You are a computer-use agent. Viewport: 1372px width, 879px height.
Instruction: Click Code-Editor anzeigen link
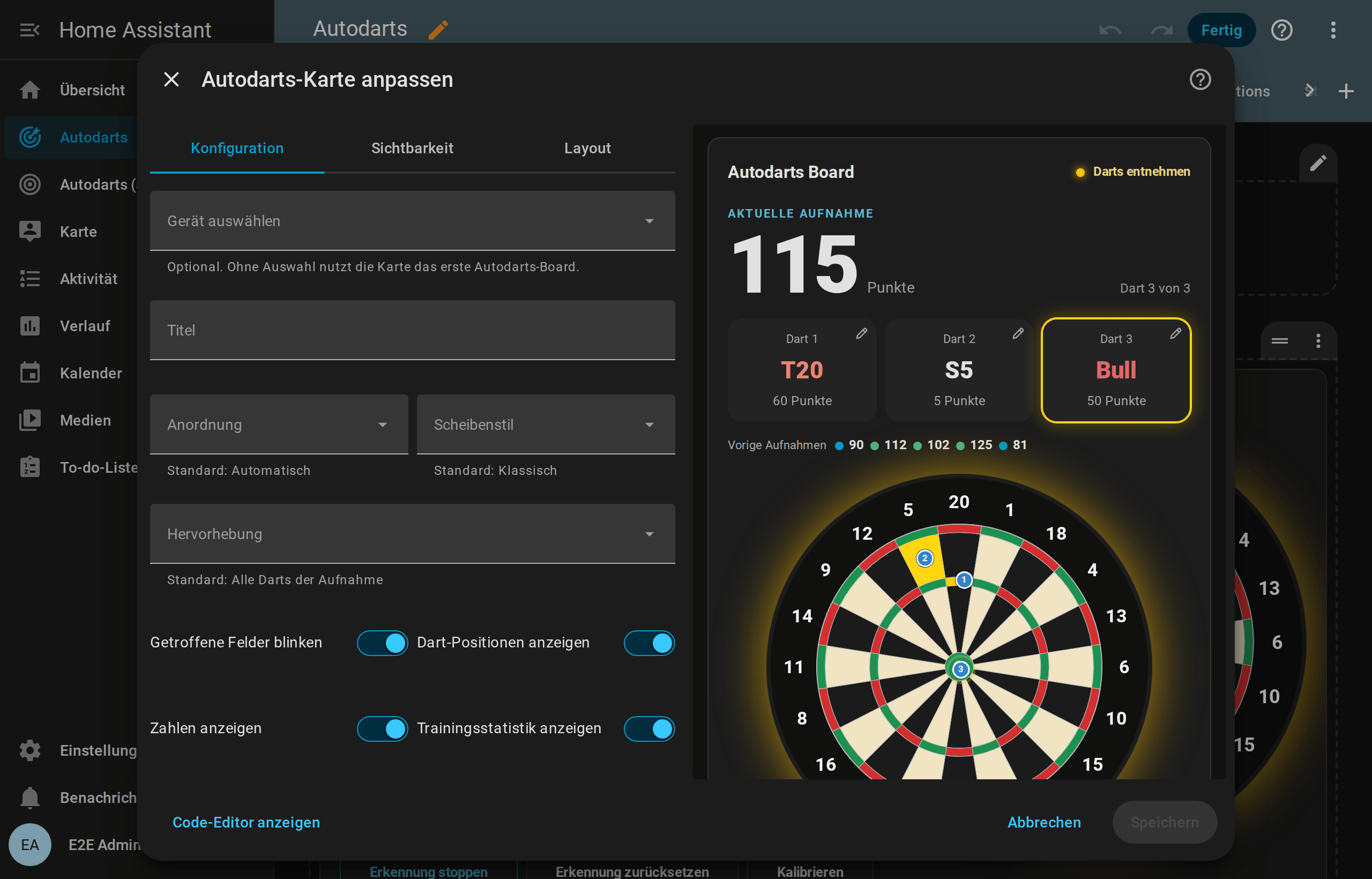tap(246, 823)
